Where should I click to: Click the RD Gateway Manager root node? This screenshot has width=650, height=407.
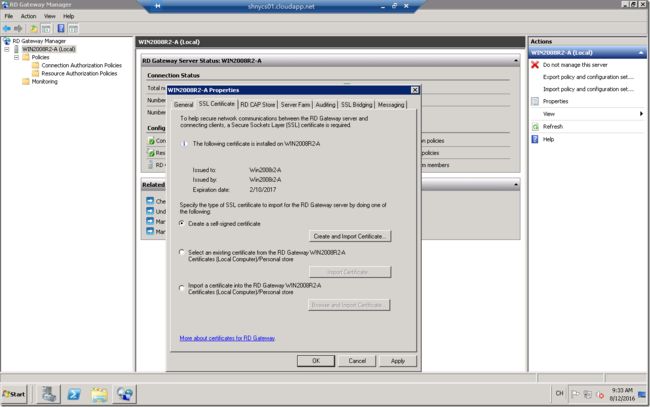point(39,41)
